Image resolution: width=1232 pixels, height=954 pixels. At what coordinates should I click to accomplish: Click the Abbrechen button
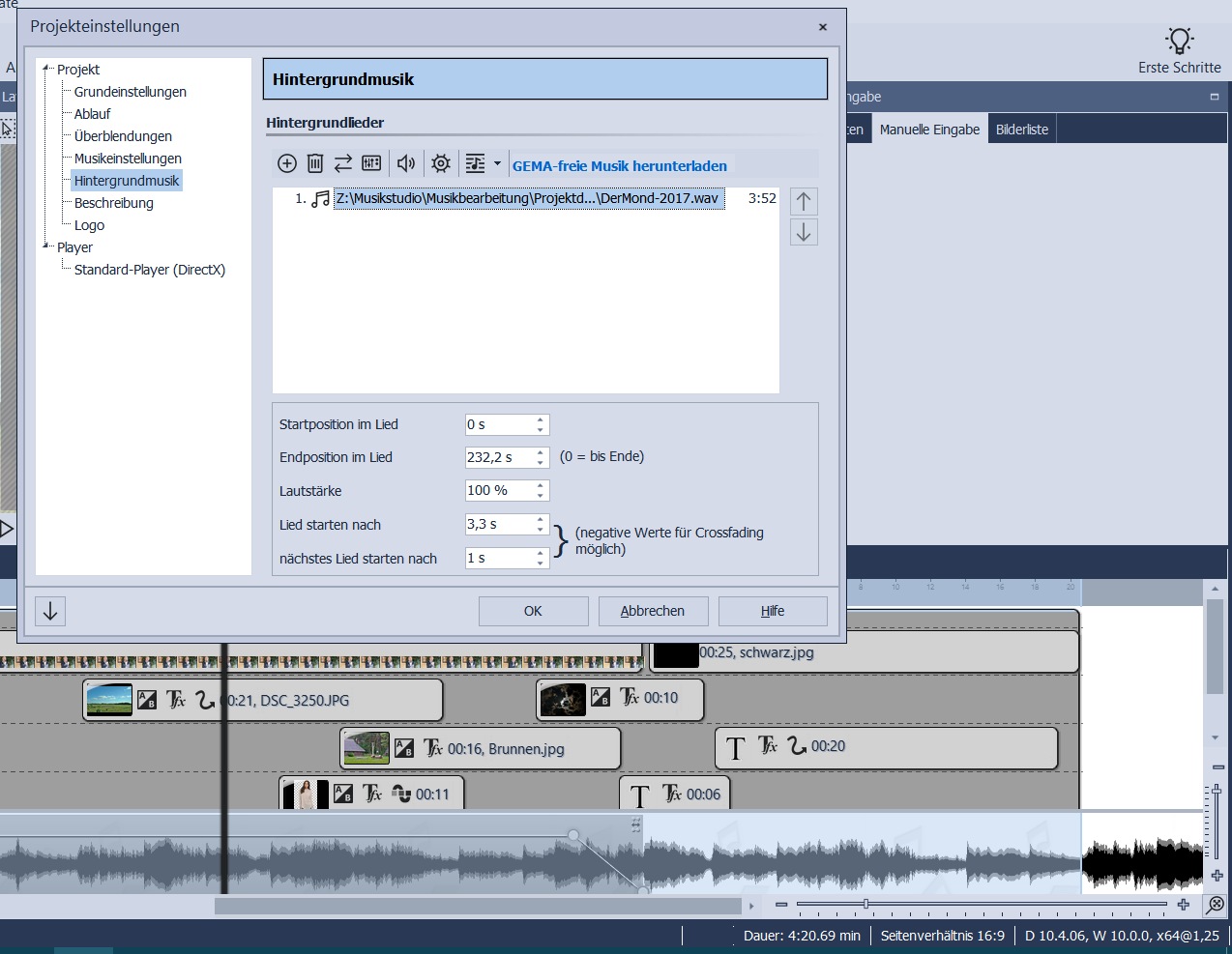pyautogui.click(x=653, y=611)
